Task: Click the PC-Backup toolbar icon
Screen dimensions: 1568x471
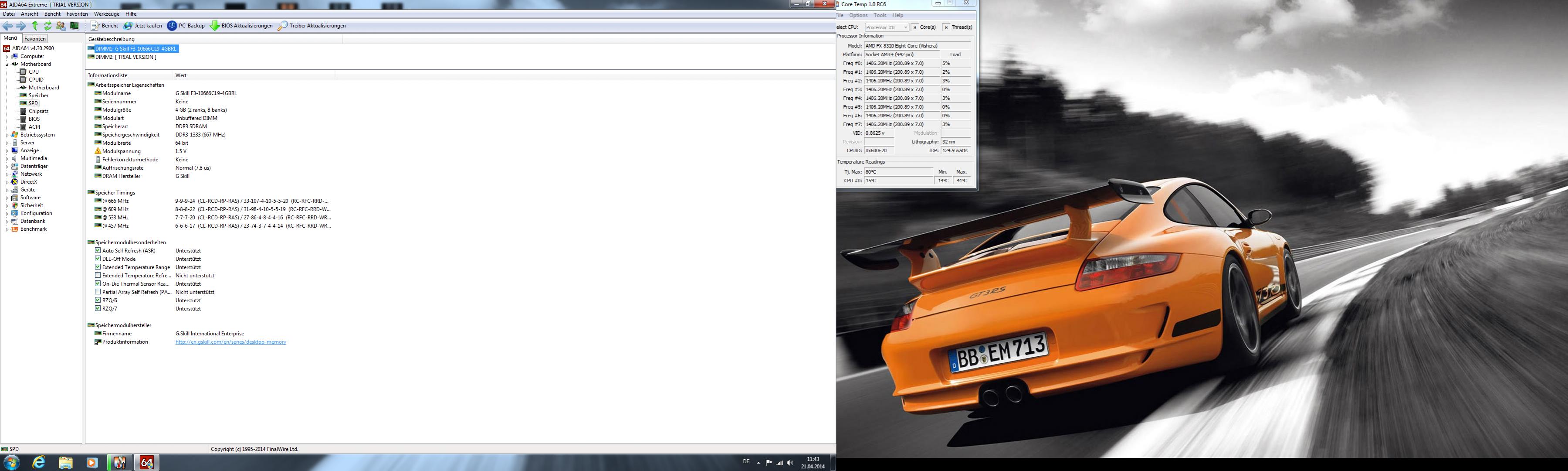Action: click(172, 26)
